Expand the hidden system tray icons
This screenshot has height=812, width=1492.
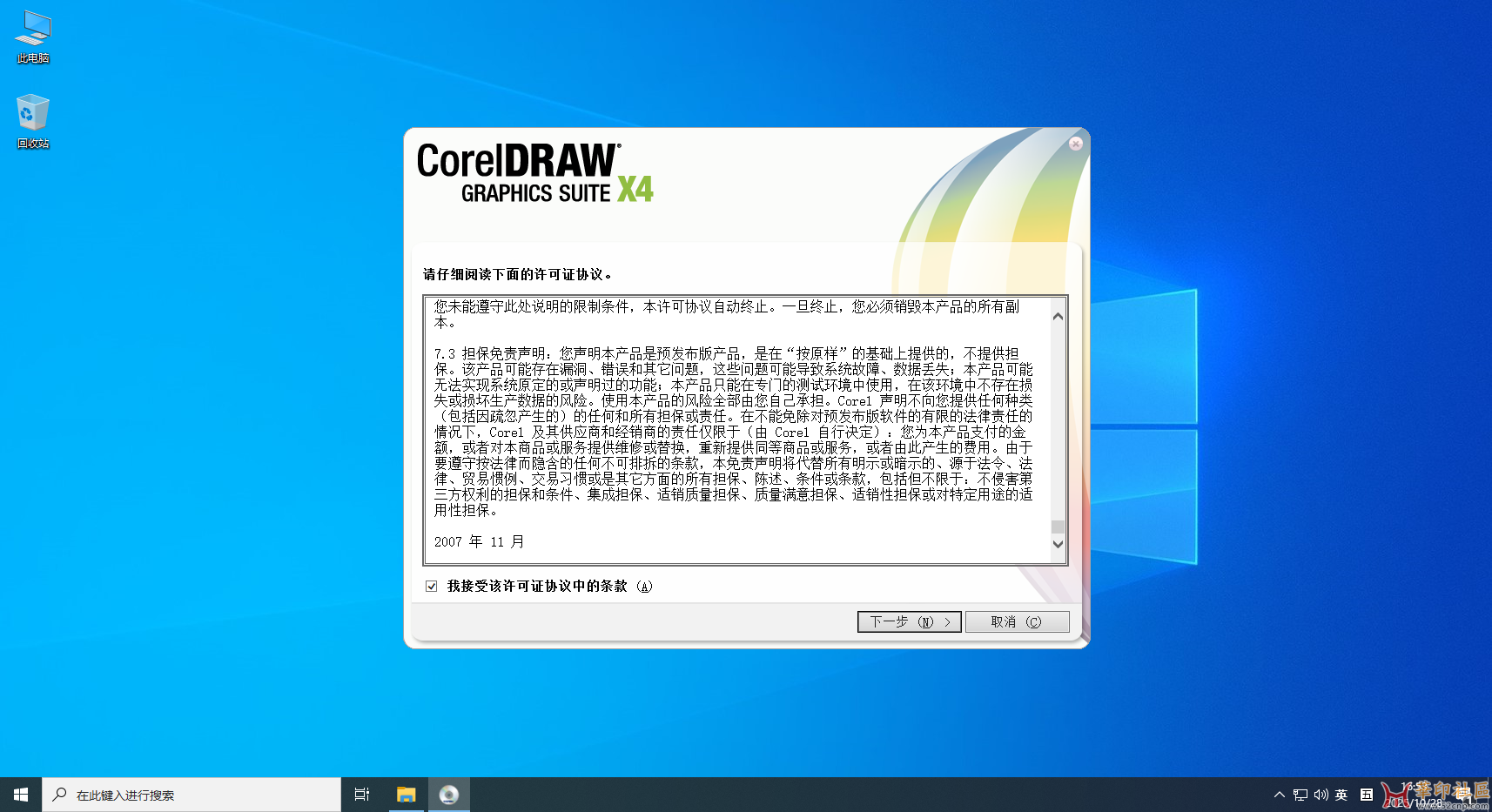[1280, 794]
